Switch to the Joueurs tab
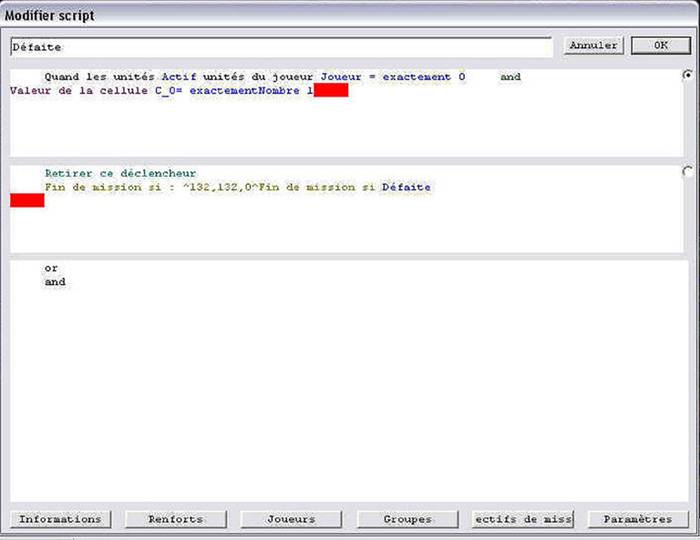 [291, 519]
